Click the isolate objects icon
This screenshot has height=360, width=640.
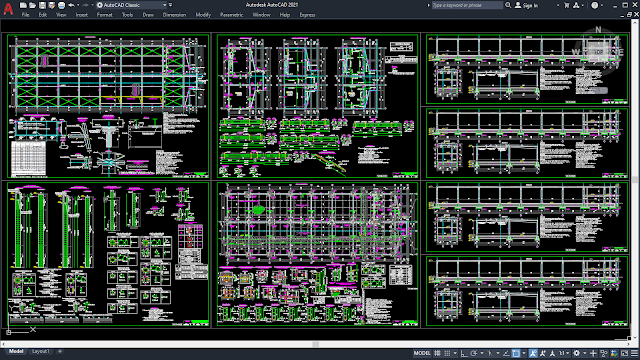click(604, 353)
